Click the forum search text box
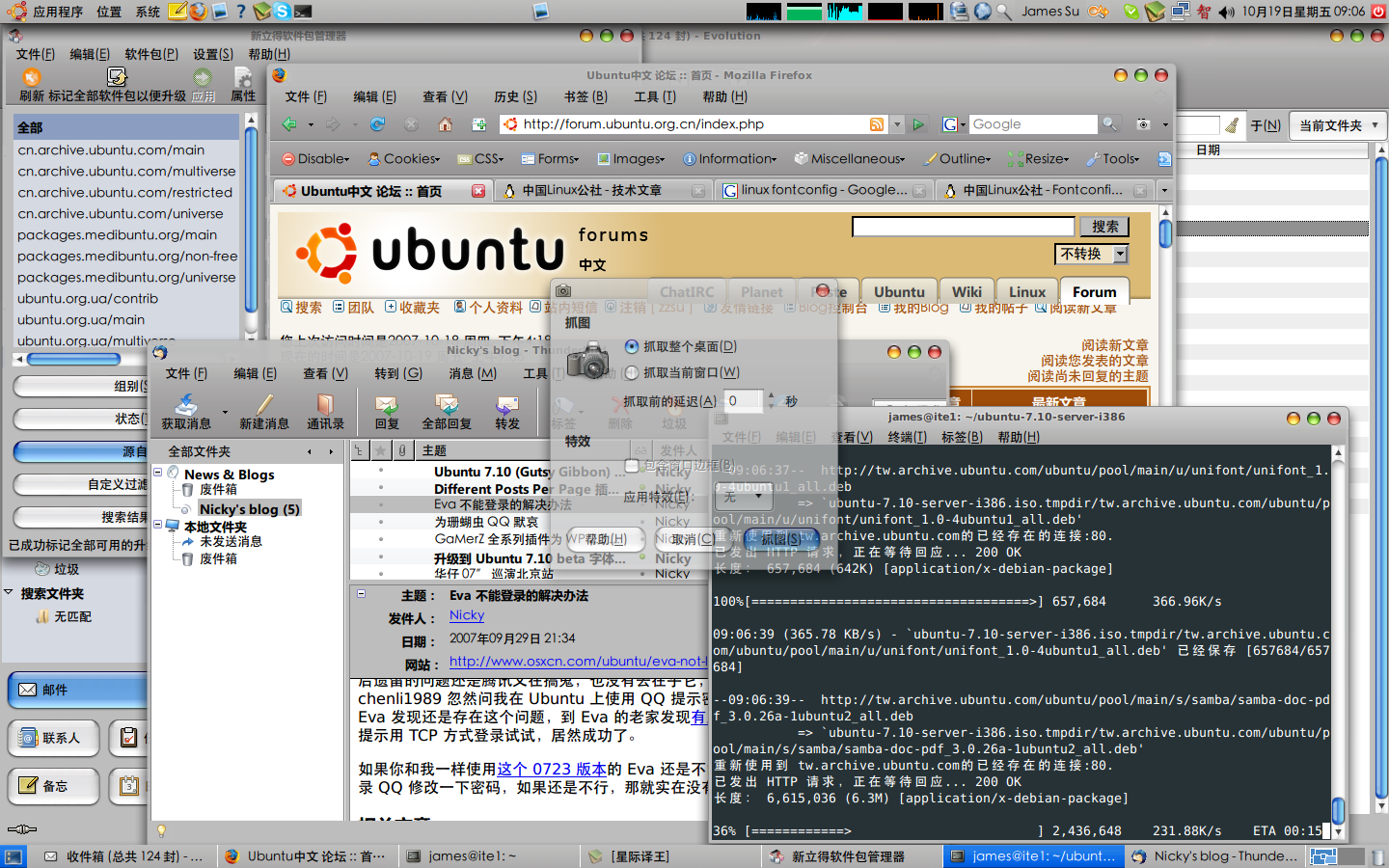Screen dimensions: 1389x868 point(963,227)
